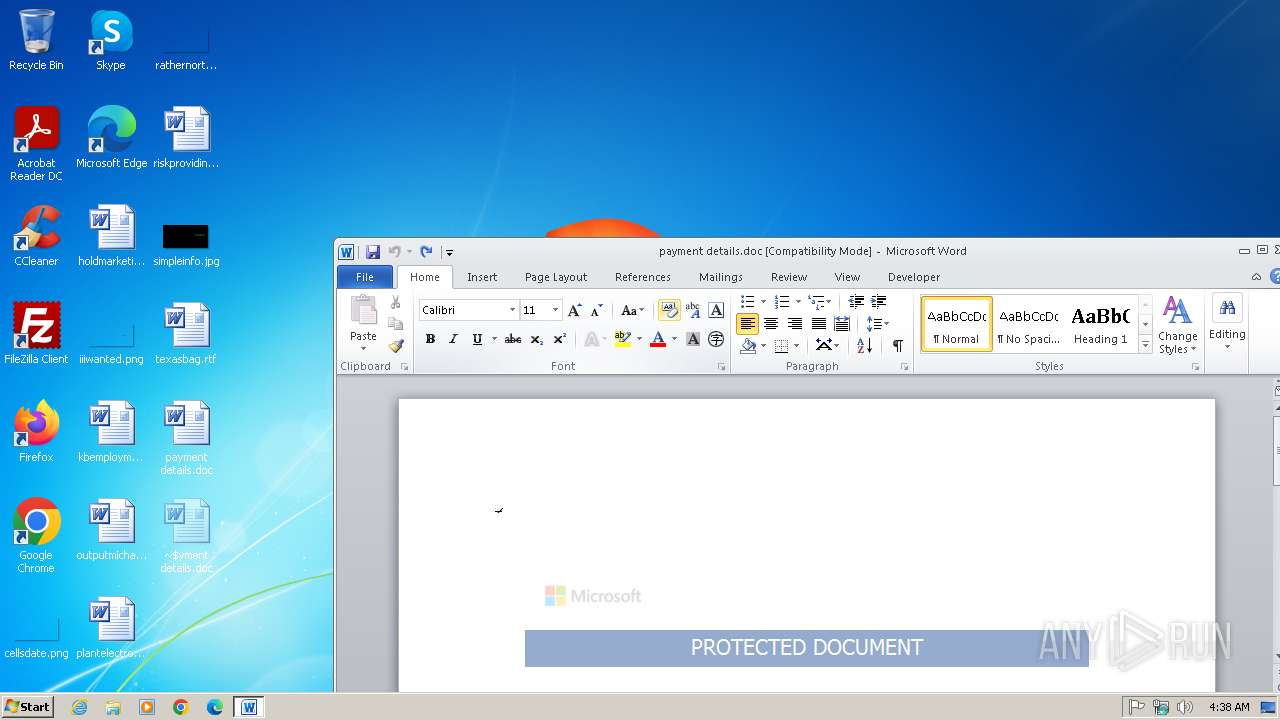The image size is (1280, 720).
Task: Open the Font dialog launcher
Action: [721, 367]
